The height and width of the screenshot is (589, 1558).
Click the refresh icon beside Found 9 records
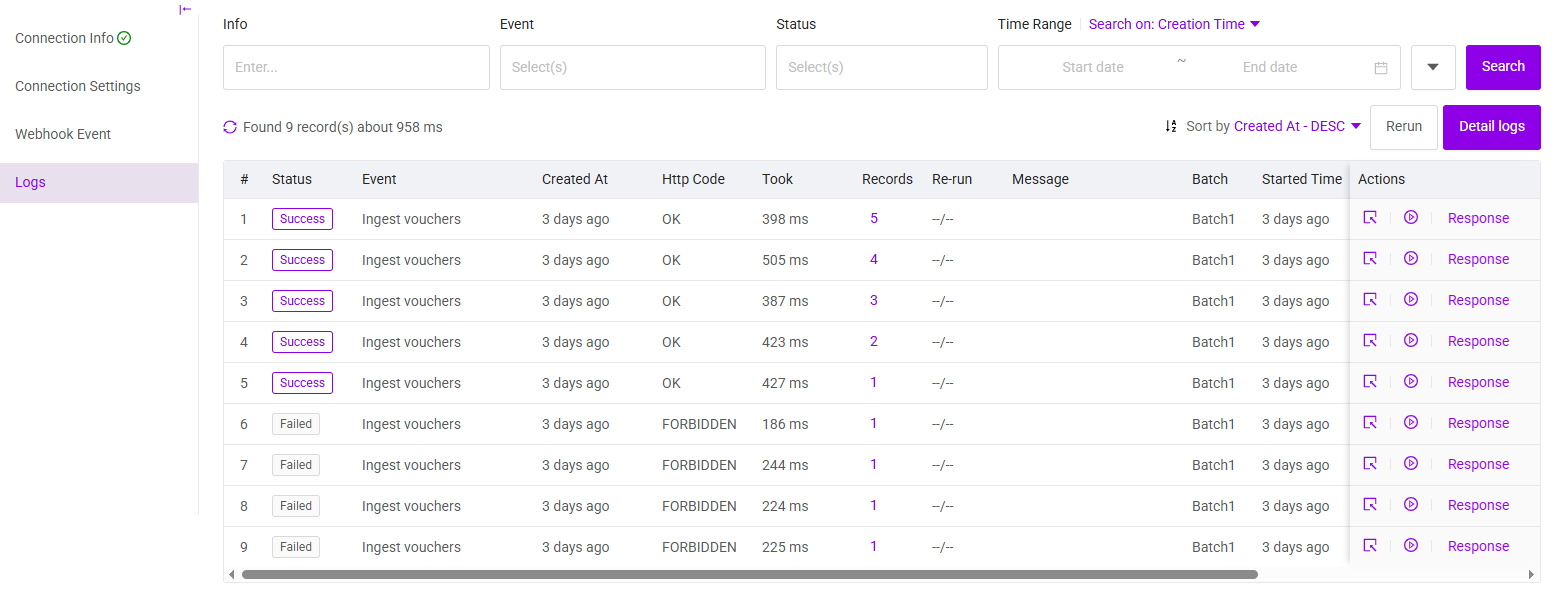230,127
